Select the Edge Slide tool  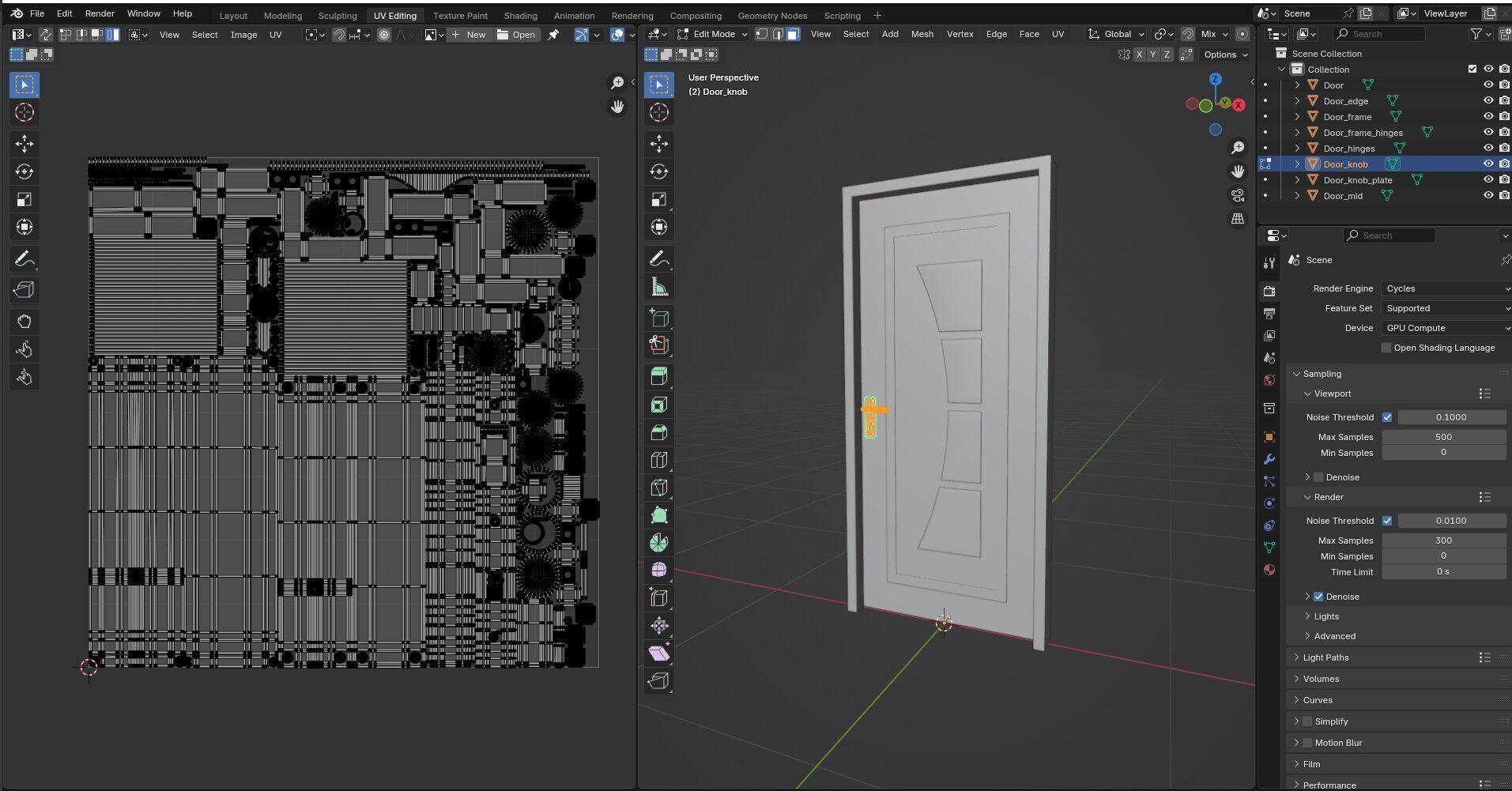click(659, 597)
